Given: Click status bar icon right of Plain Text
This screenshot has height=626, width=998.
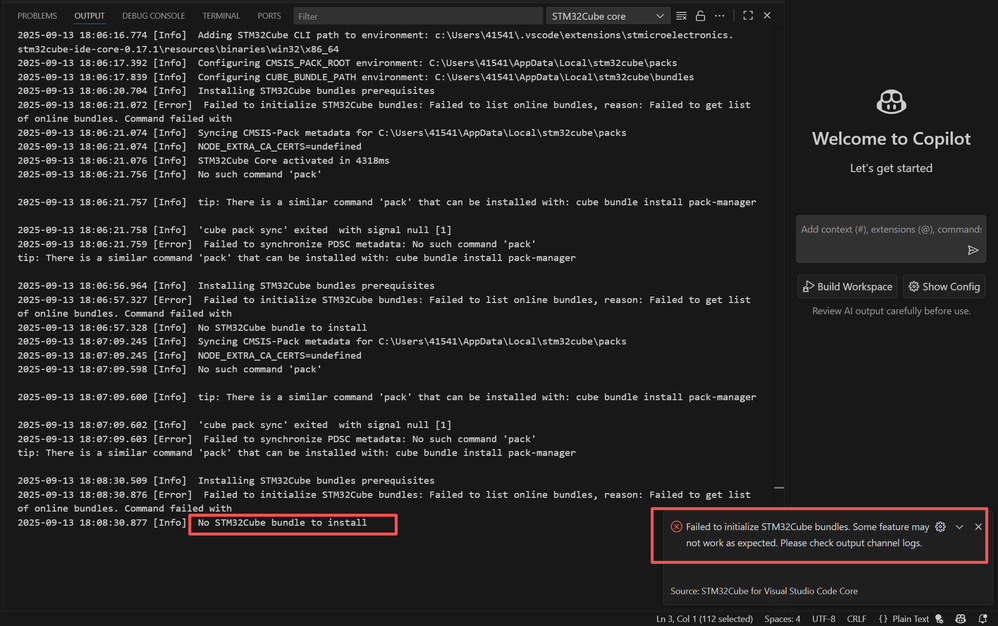Looking at the screenshot, I should click(939, 619).
